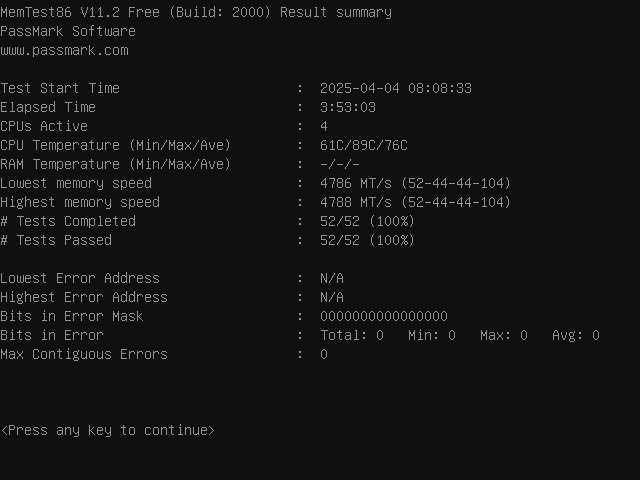Click the PassMark Software text line
This screenshot has width=640, height=480.
(68, 31)
